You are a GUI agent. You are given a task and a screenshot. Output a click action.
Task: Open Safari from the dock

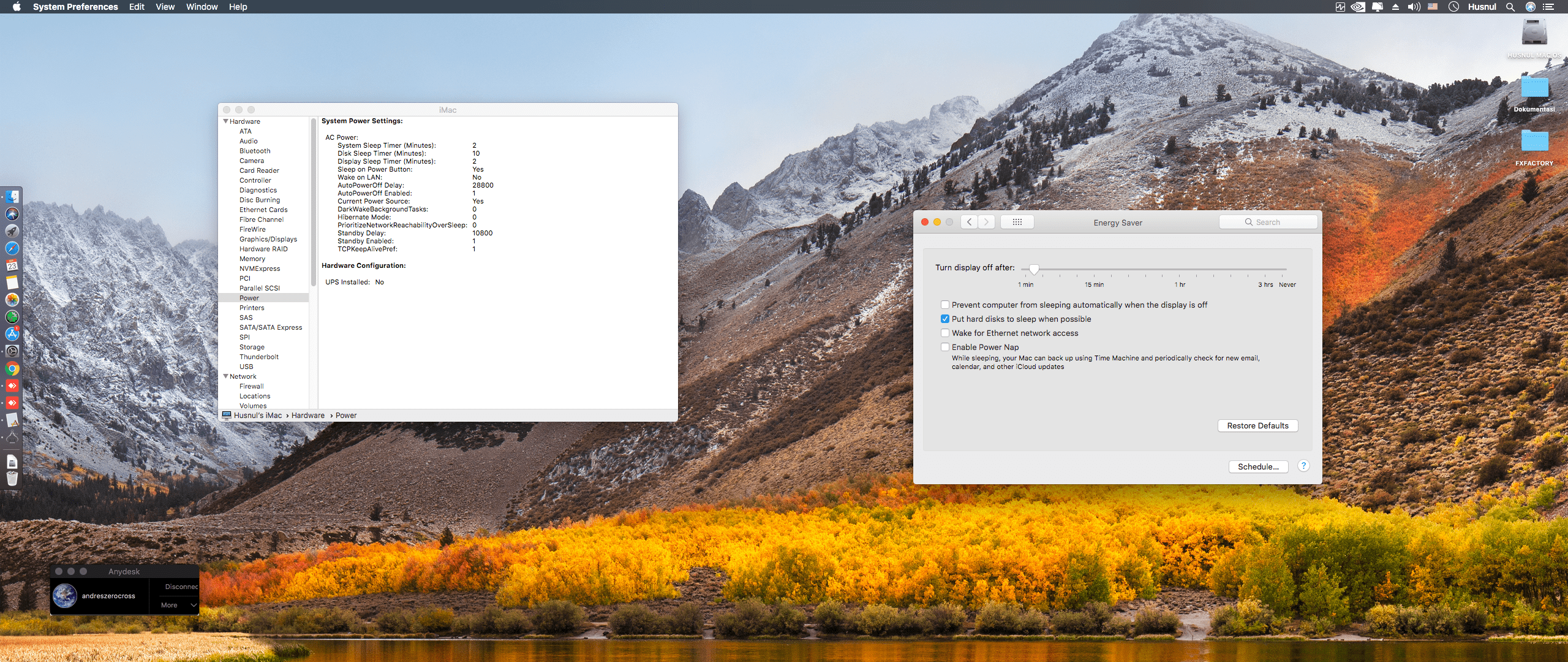pos(12,248)
